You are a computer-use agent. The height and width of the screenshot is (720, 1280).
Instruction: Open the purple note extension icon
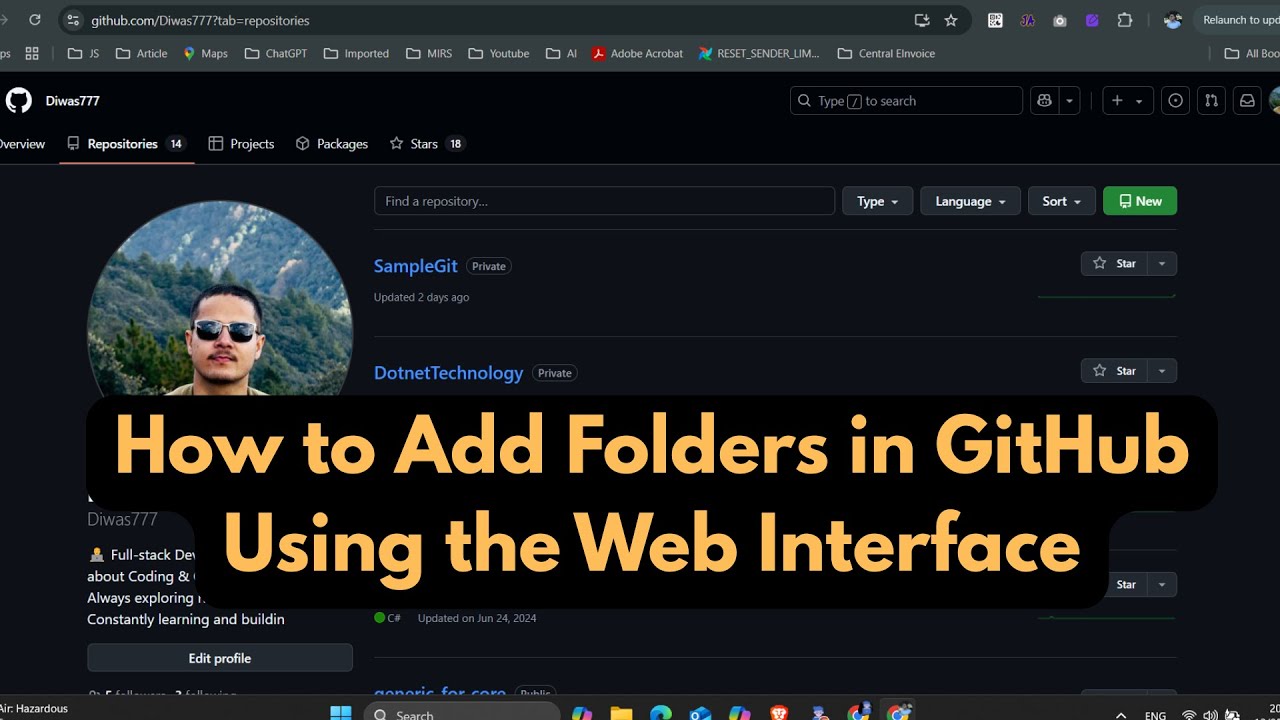point(1092,20)
